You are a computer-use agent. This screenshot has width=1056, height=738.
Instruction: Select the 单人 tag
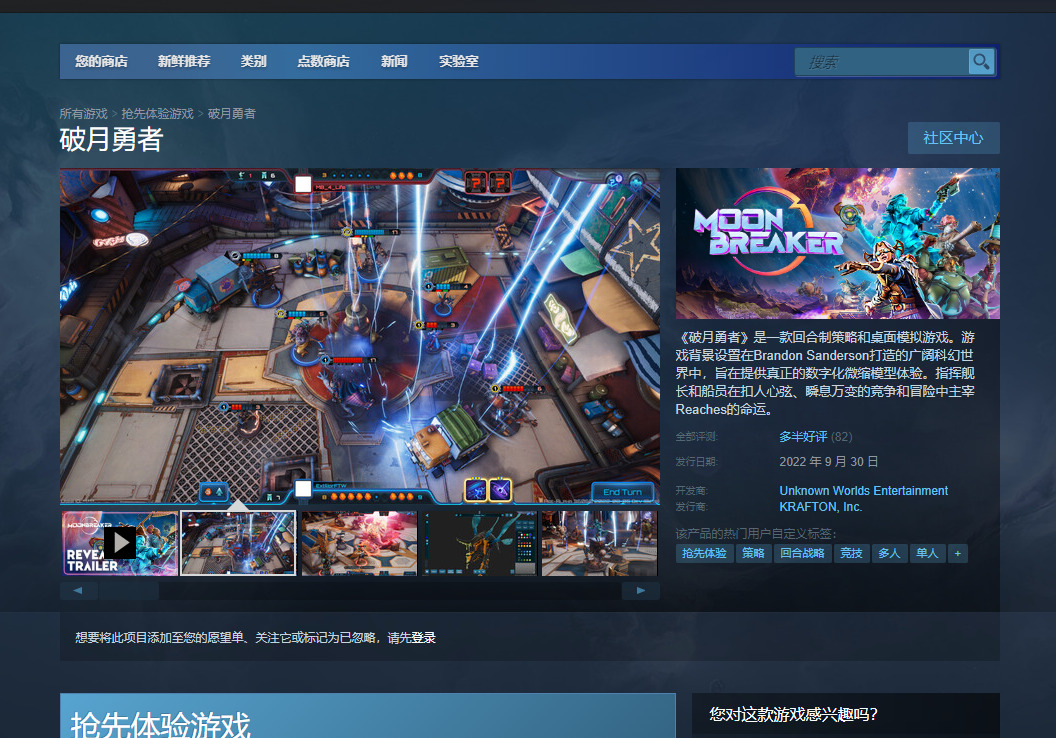coord(927,554)
